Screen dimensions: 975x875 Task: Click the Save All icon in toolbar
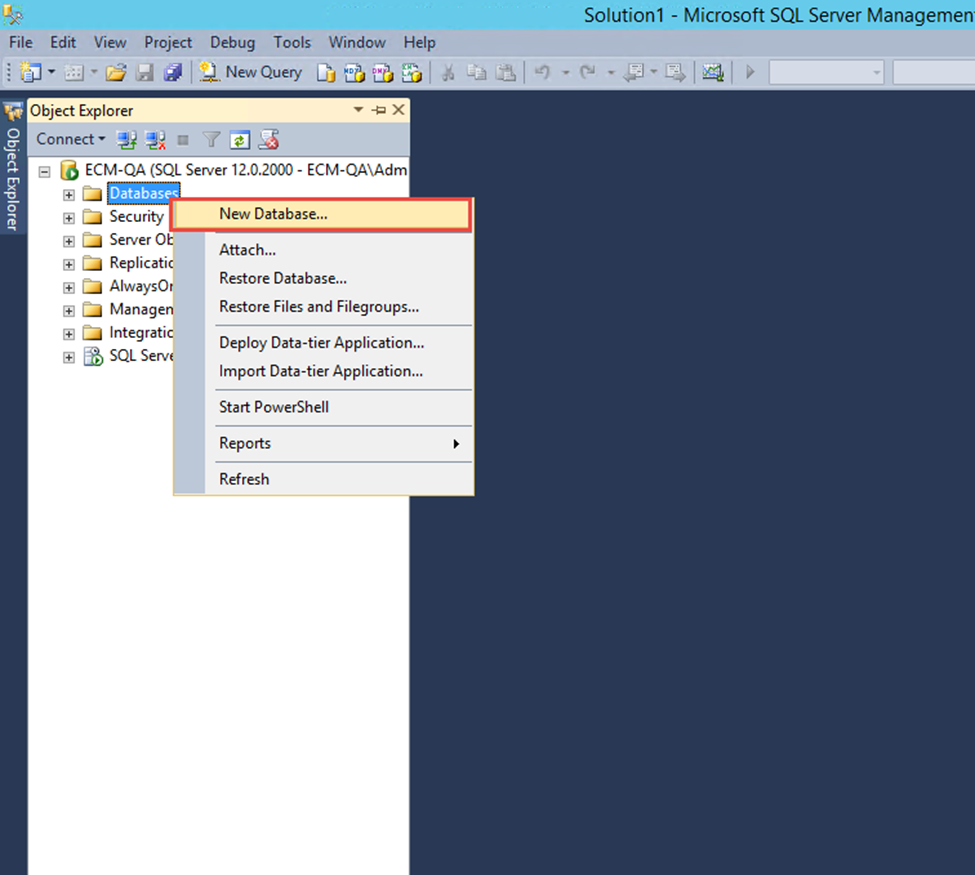click(173, 72)
